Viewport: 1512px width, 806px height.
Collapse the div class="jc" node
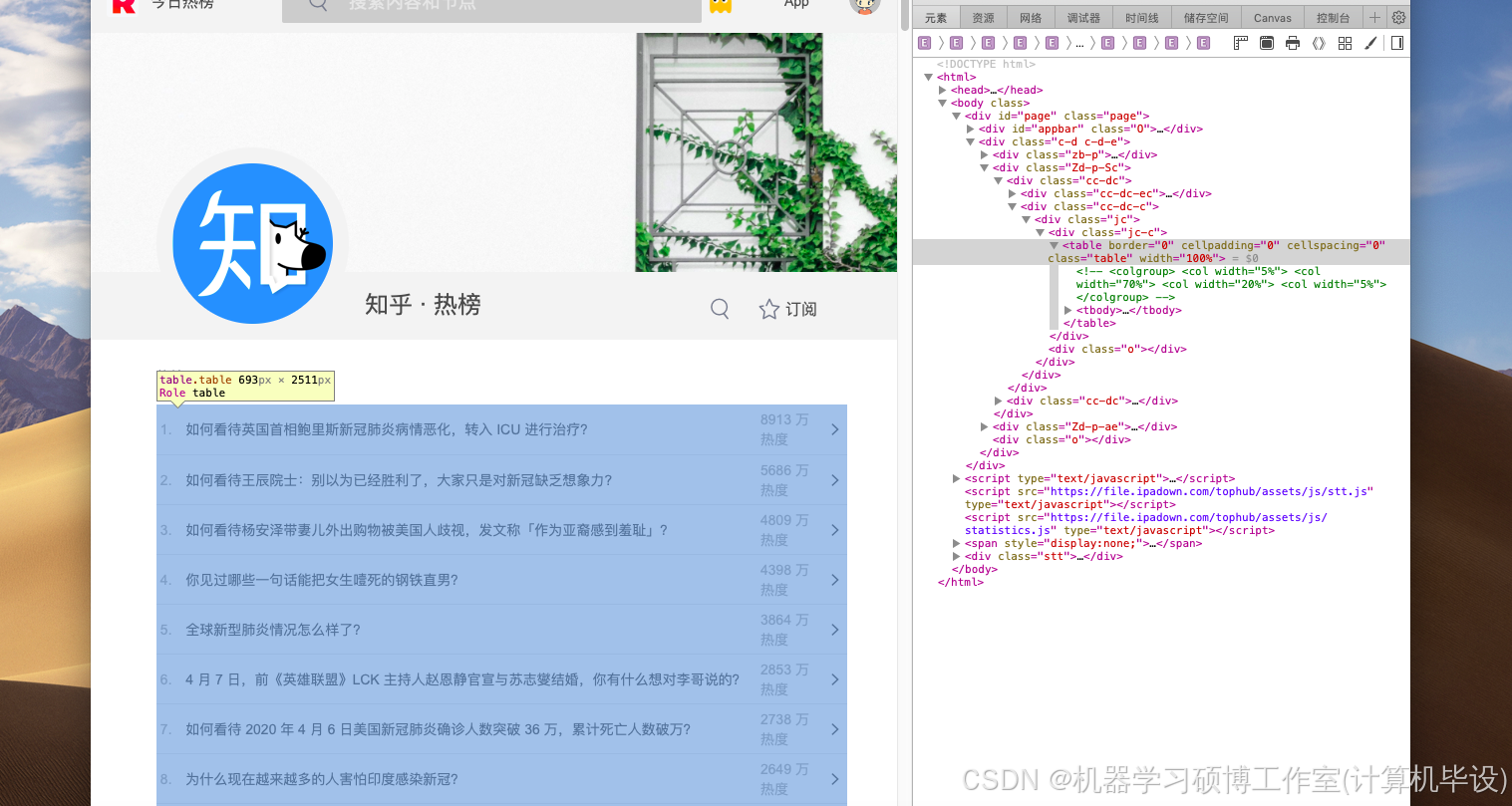point(1026,219)
